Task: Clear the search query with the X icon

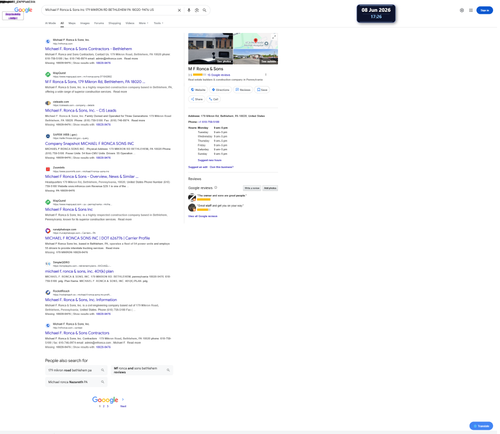Action: (179, 10)
